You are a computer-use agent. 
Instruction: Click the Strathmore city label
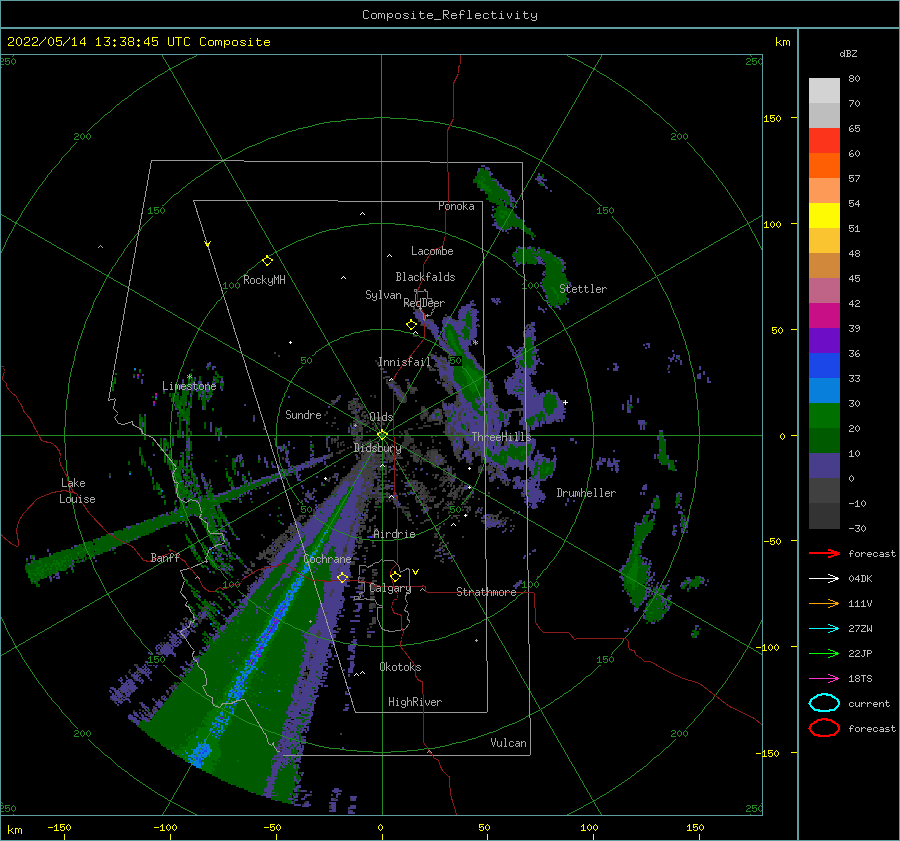486,592
